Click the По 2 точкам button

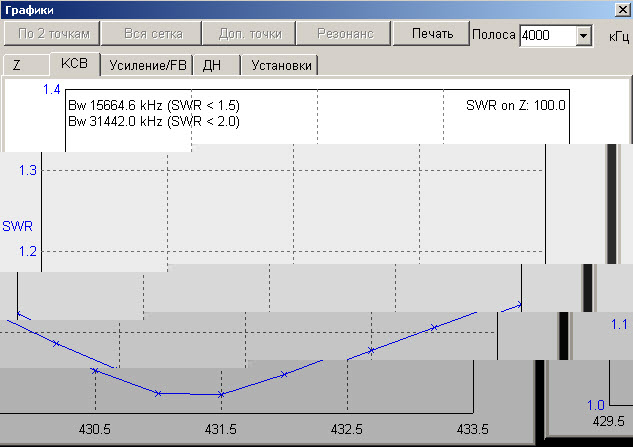pyautogui.click(x=54, y=33)
